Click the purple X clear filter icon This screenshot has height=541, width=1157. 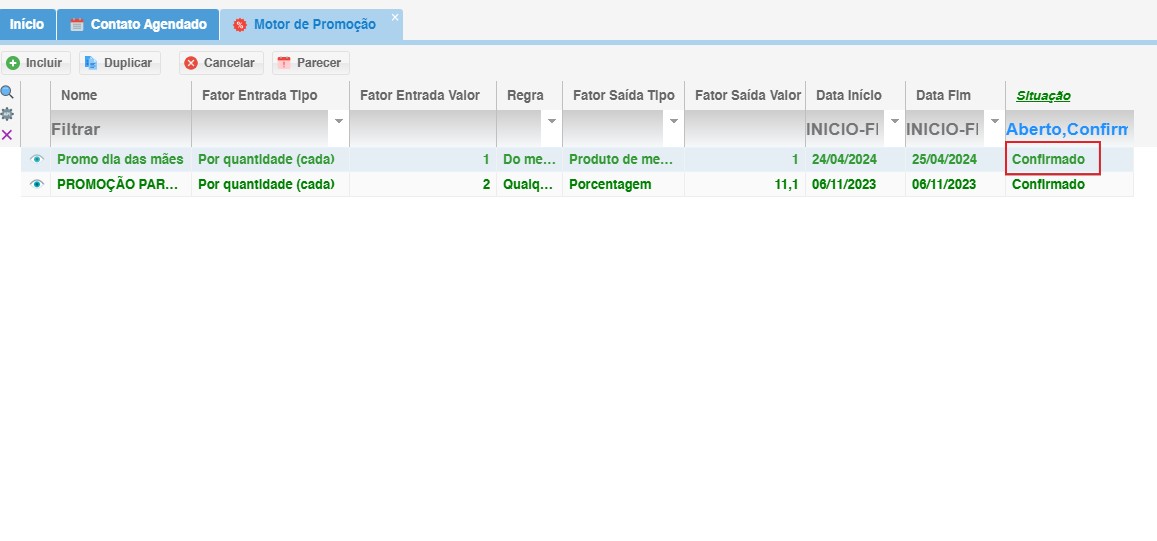(7, 134)
